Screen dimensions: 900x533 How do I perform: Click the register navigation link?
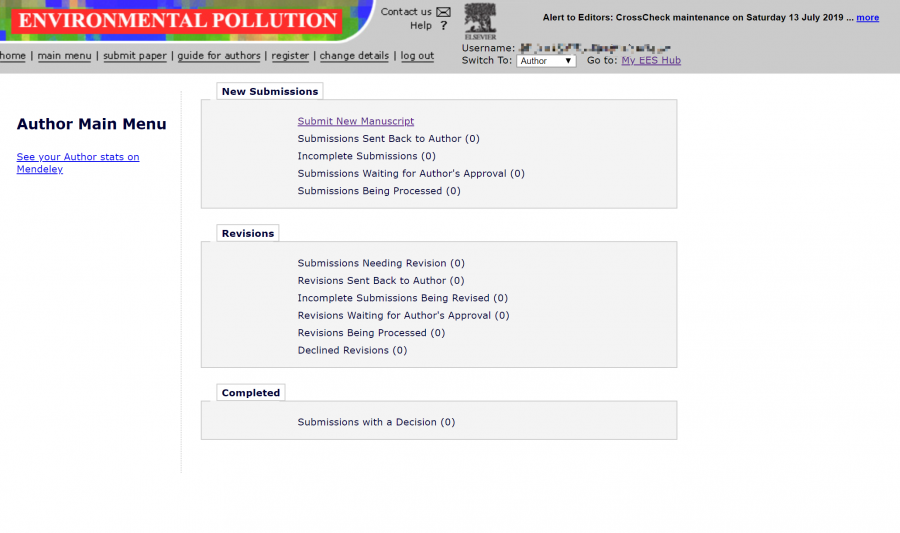click(290, 56)
